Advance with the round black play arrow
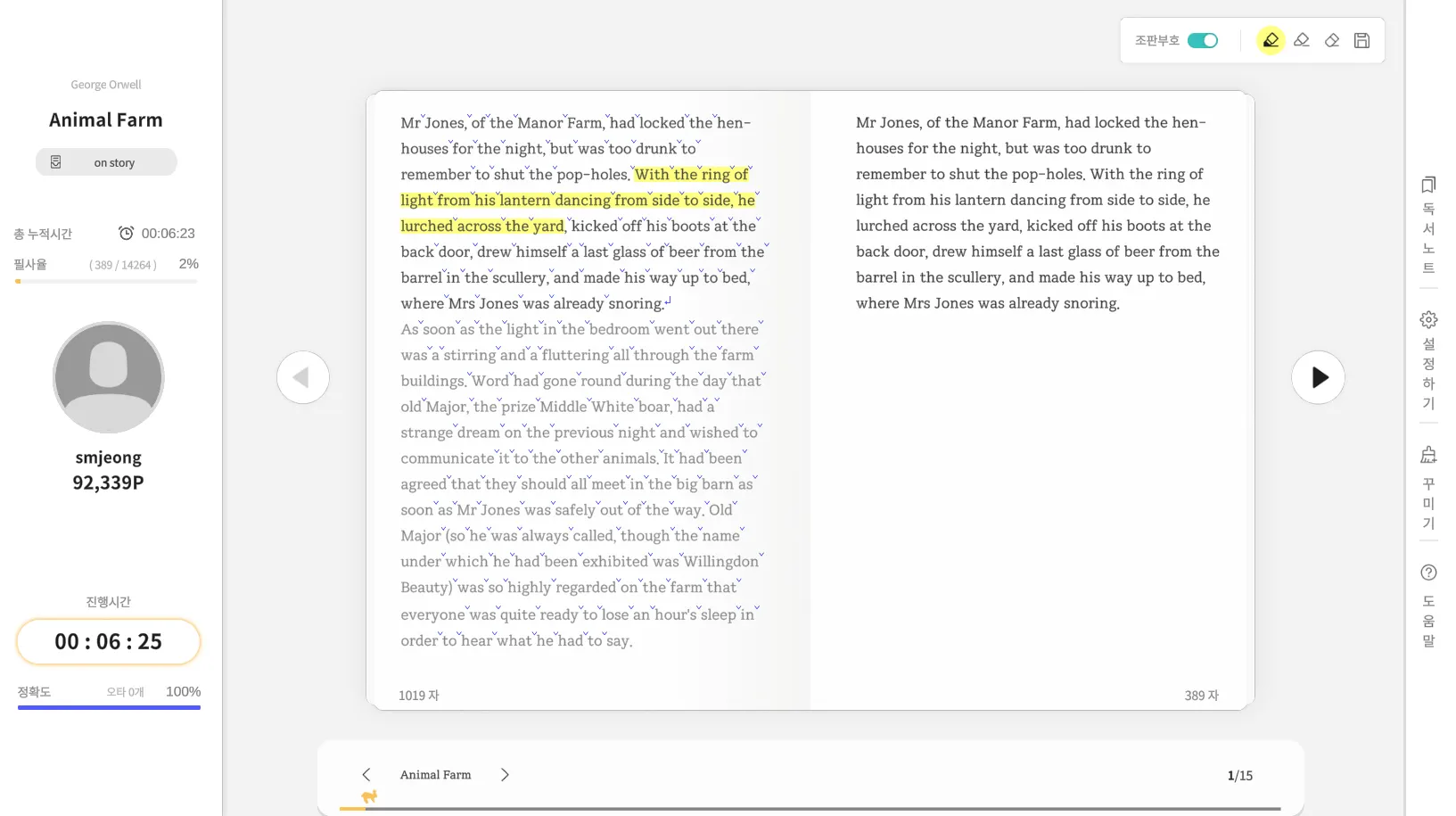This screenshot has width=1456, height=816. click(1318, 377)
